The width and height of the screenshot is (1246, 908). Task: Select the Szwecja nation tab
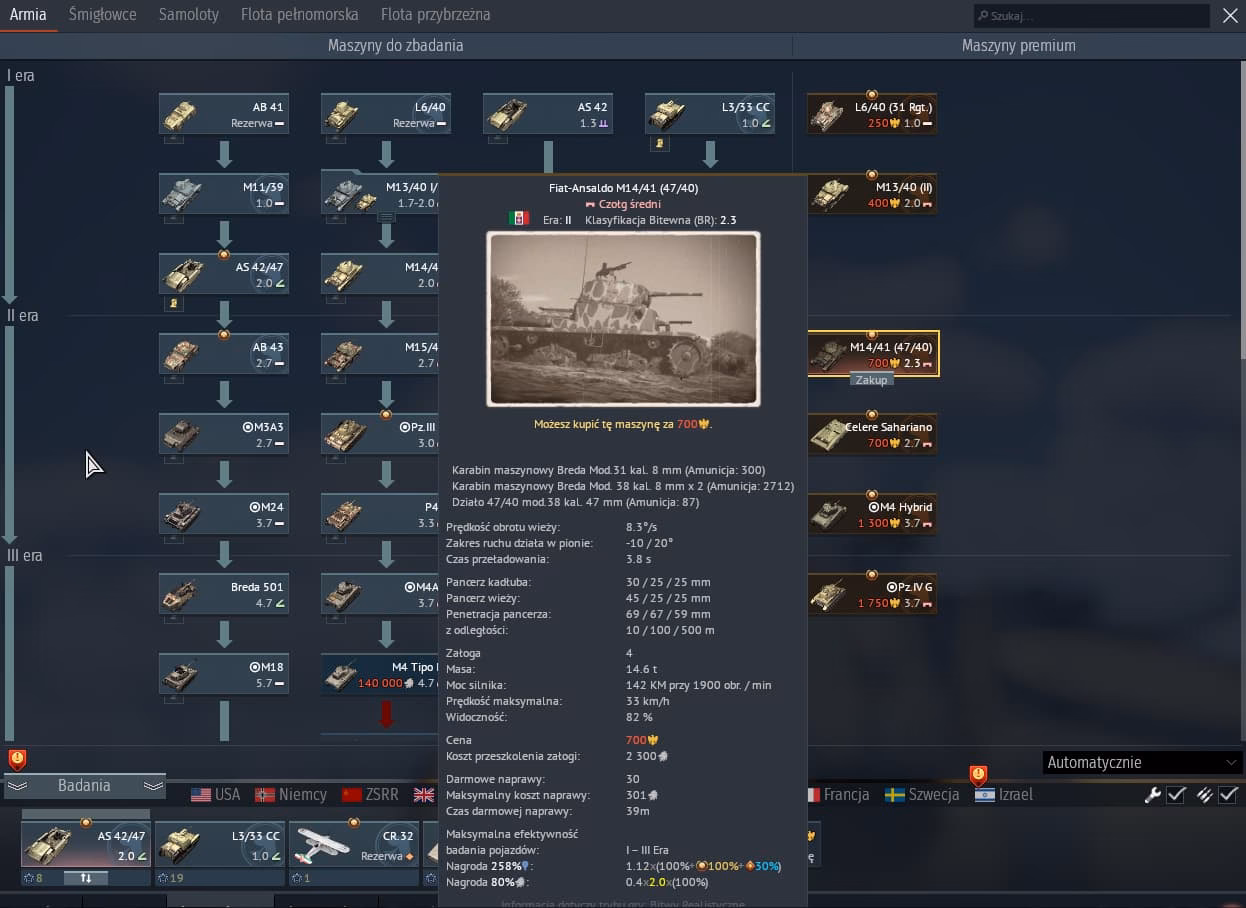(922, 795)
